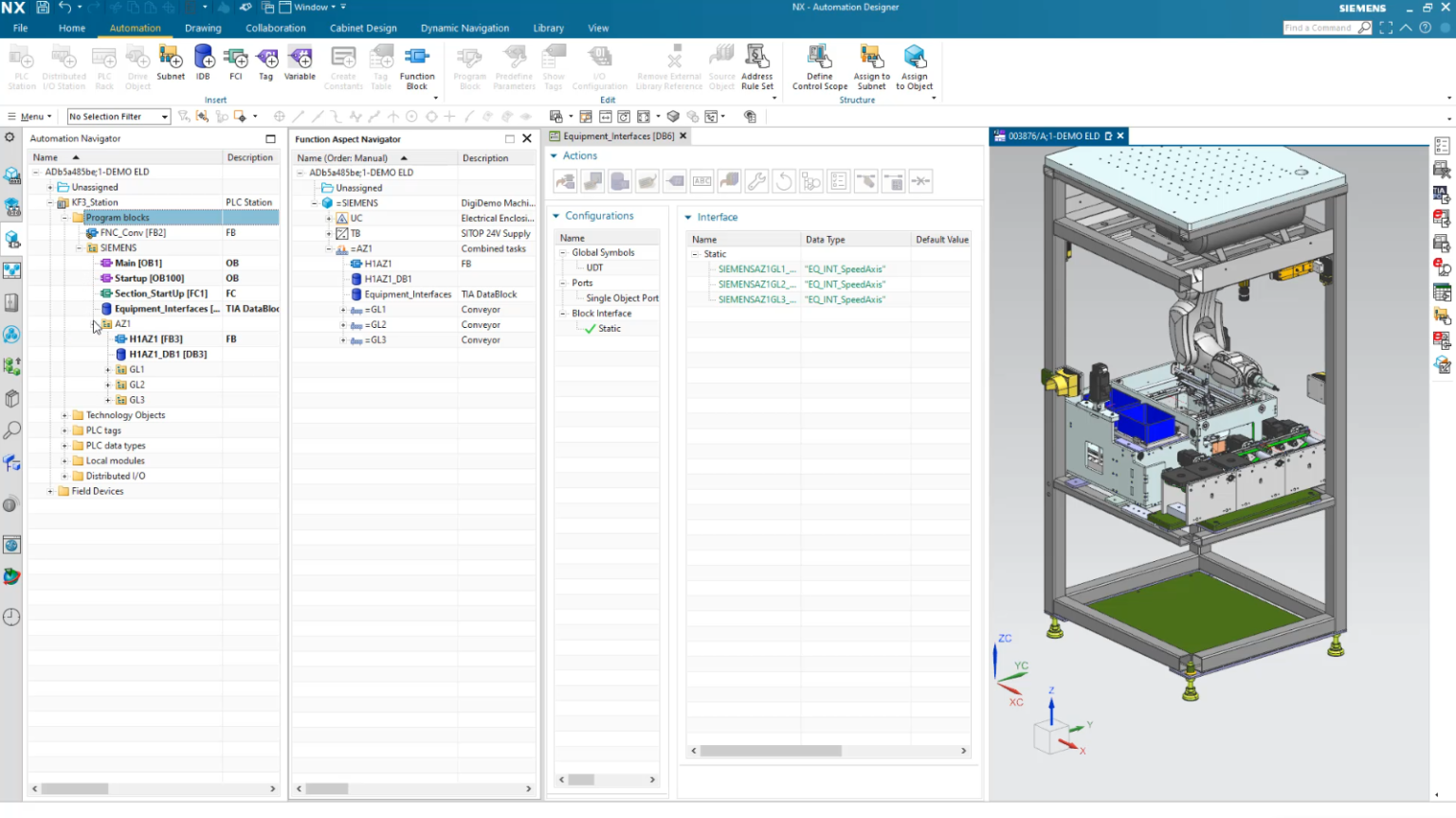This screenshot has height=818, width=1456.
Task: Select the FCI tool in Insert group
Action: click(235, 64)
